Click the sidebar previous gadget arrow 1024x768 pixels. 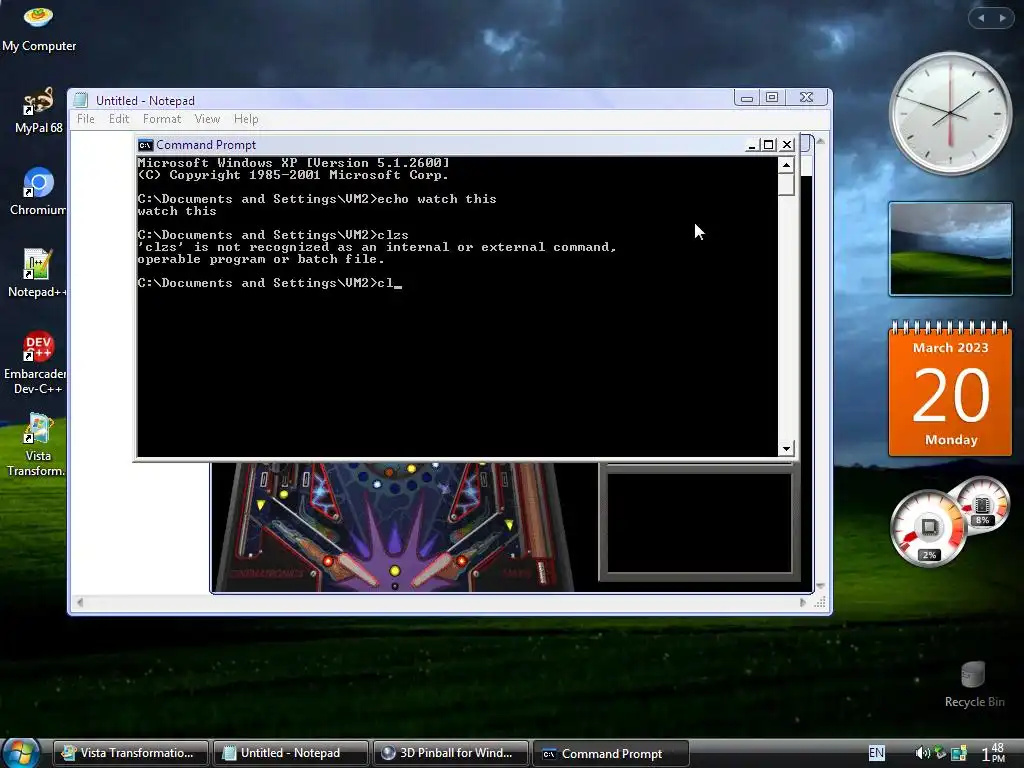coord(980,18)
